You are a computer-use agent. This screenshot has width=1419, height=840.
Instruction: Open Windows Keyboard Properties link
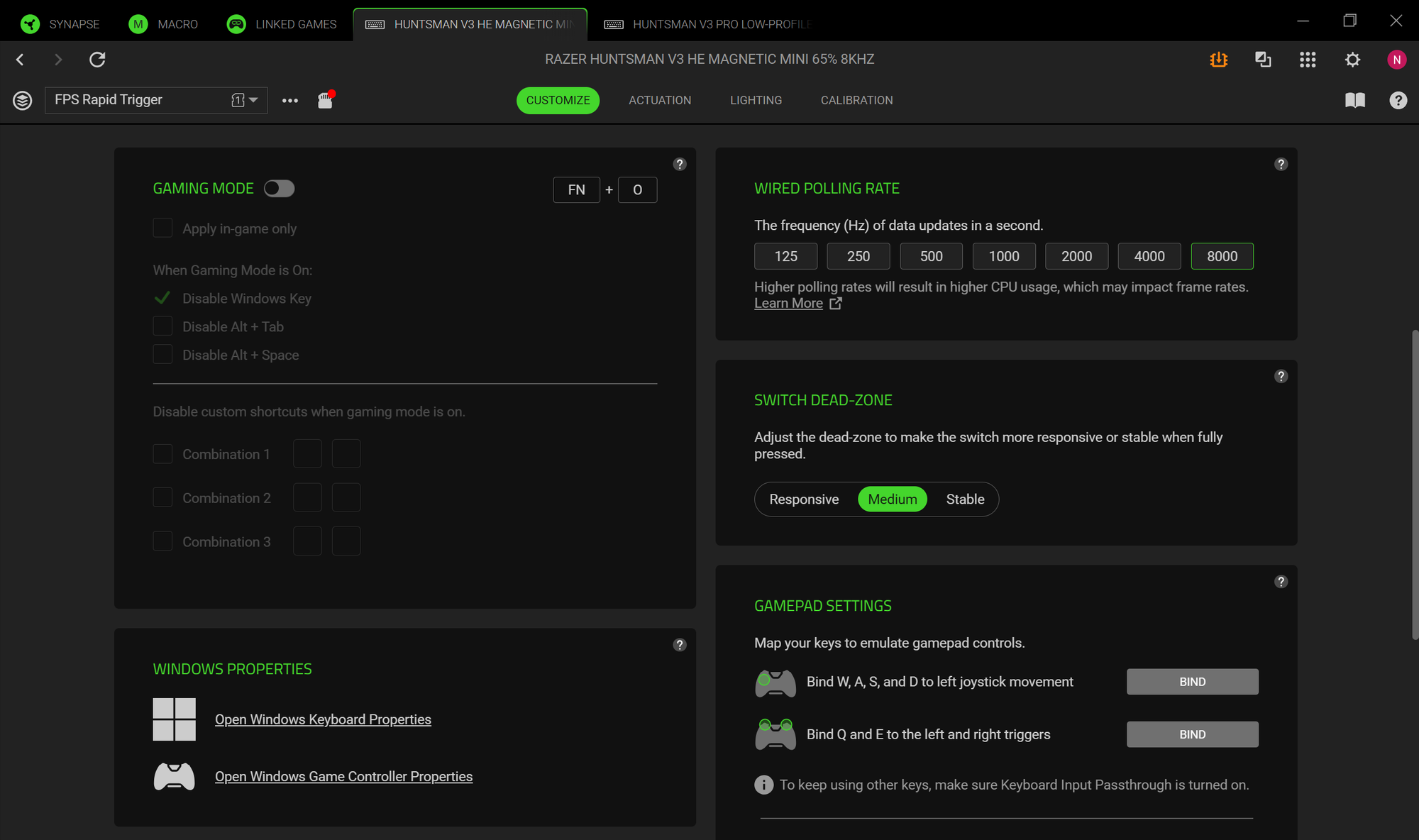tap(323, 719)
